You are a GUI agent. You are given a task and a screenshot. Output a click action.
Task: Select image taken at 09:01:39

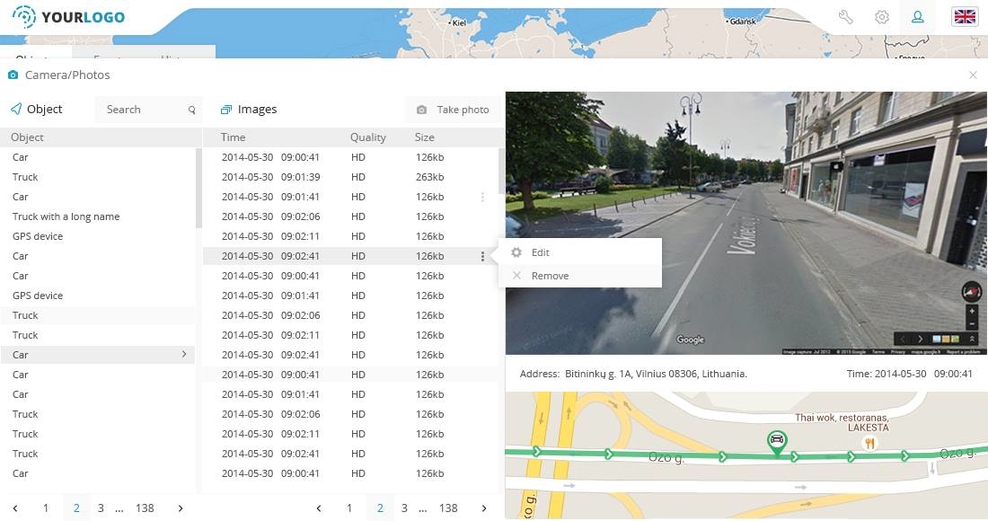(350, 177)
